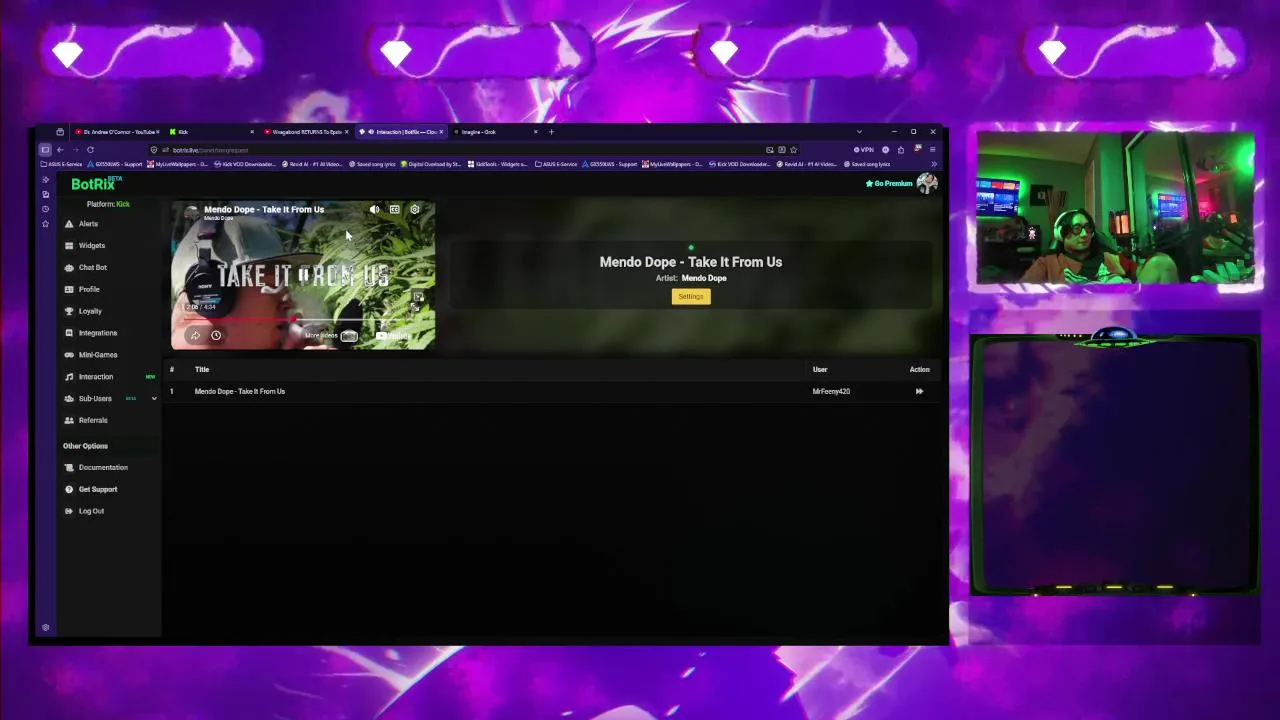
Task: Click the history clock icon in the browser sidebar
Action: click(x=45, y=209)
